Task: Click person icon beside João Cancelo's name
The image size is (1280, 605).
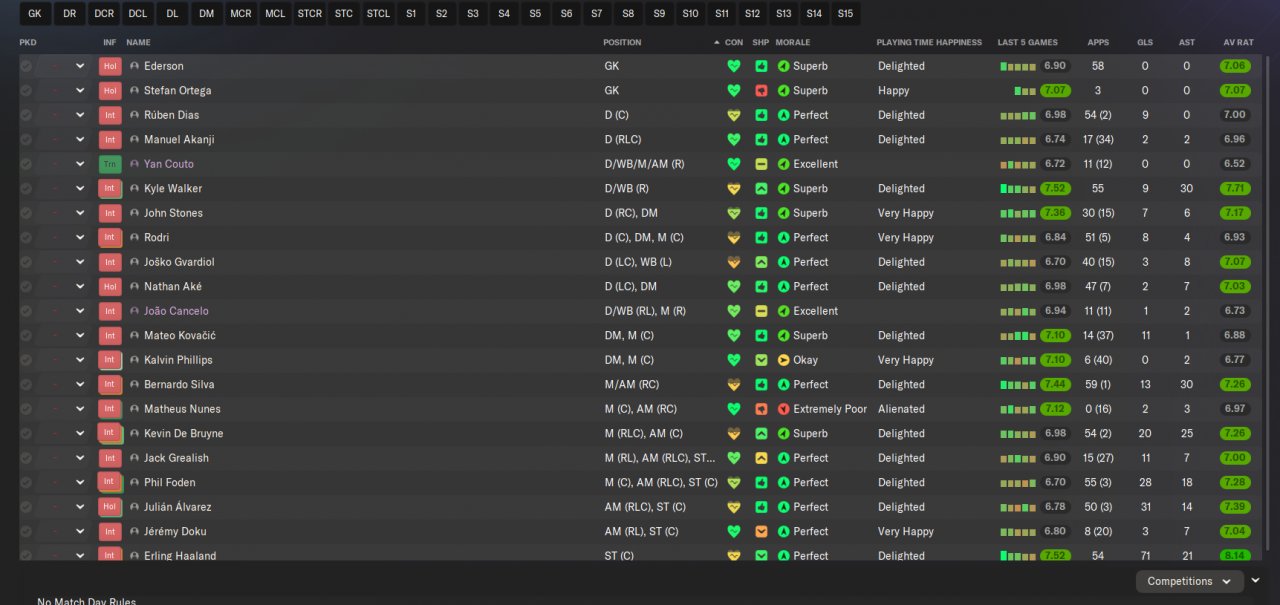Action: pyautogui.click(x=134, y=311)
